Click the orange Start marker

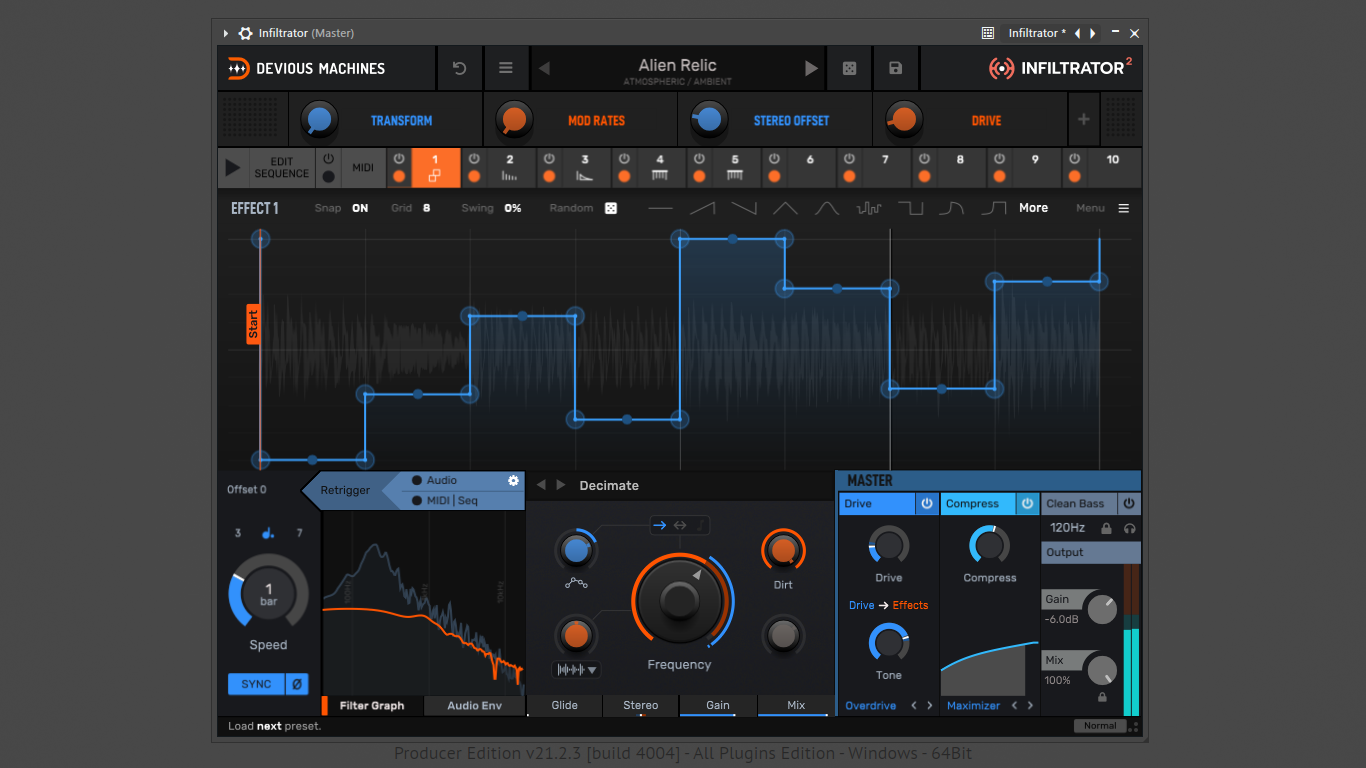(x=253, y=324)
